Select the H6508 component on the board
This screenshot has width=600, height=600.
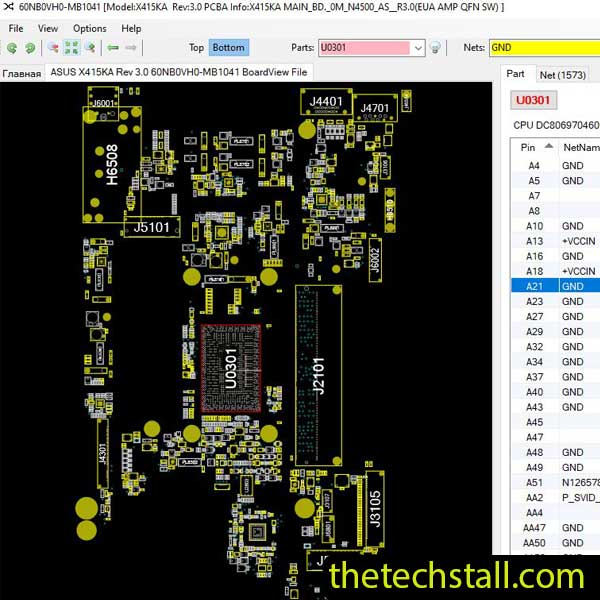pyautogui.click(x=112, y=165)
